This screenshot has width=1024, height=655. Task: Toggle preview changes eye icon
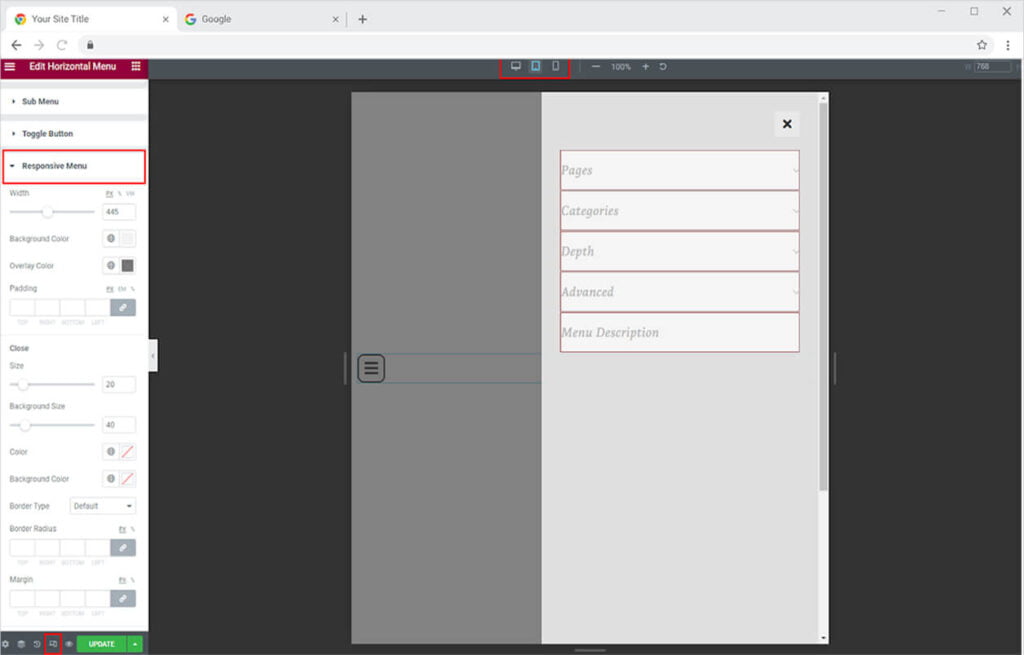(69, 644)
